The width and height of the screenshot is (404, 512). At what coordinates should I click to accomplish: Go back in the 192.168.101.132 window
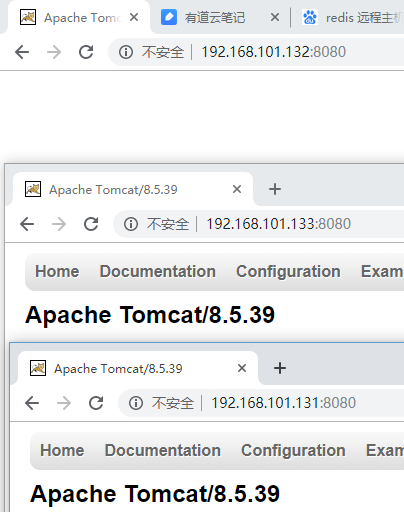[x=22, y=52]
